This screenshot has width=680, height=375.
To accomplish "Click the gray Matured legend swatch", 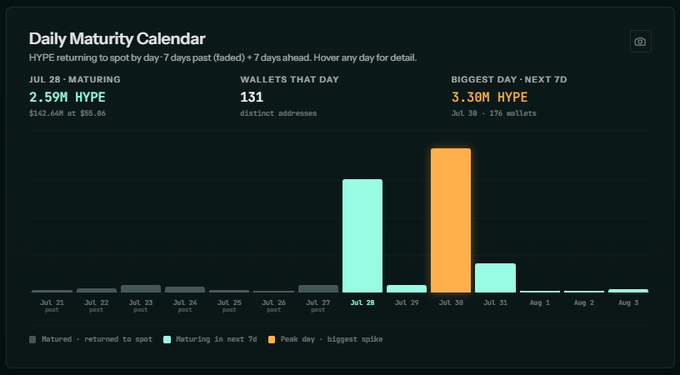I will pyautogui.click(x=33, y=339).
